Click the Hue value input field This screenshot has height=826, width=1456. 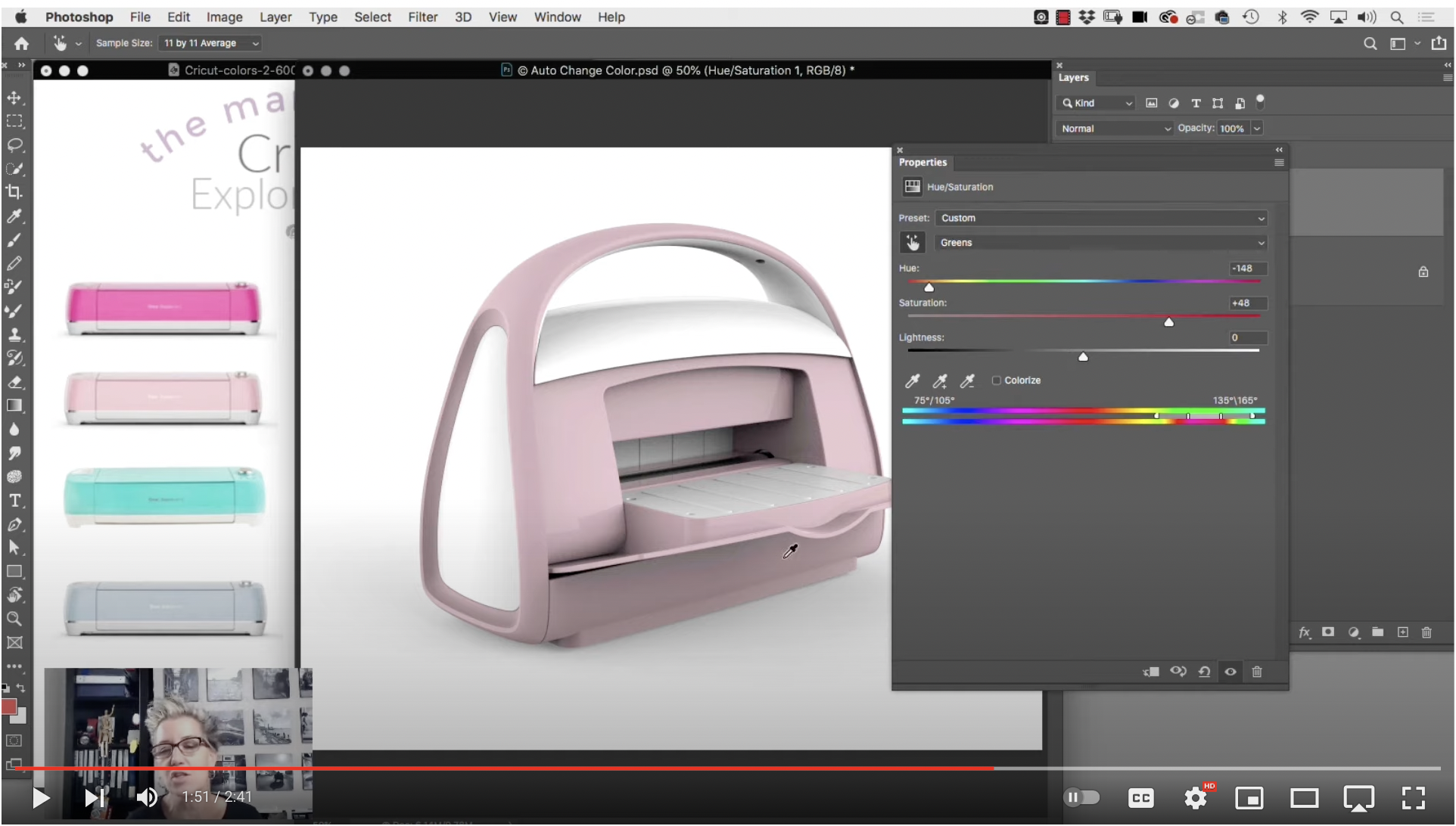[x=1247, y=269]
